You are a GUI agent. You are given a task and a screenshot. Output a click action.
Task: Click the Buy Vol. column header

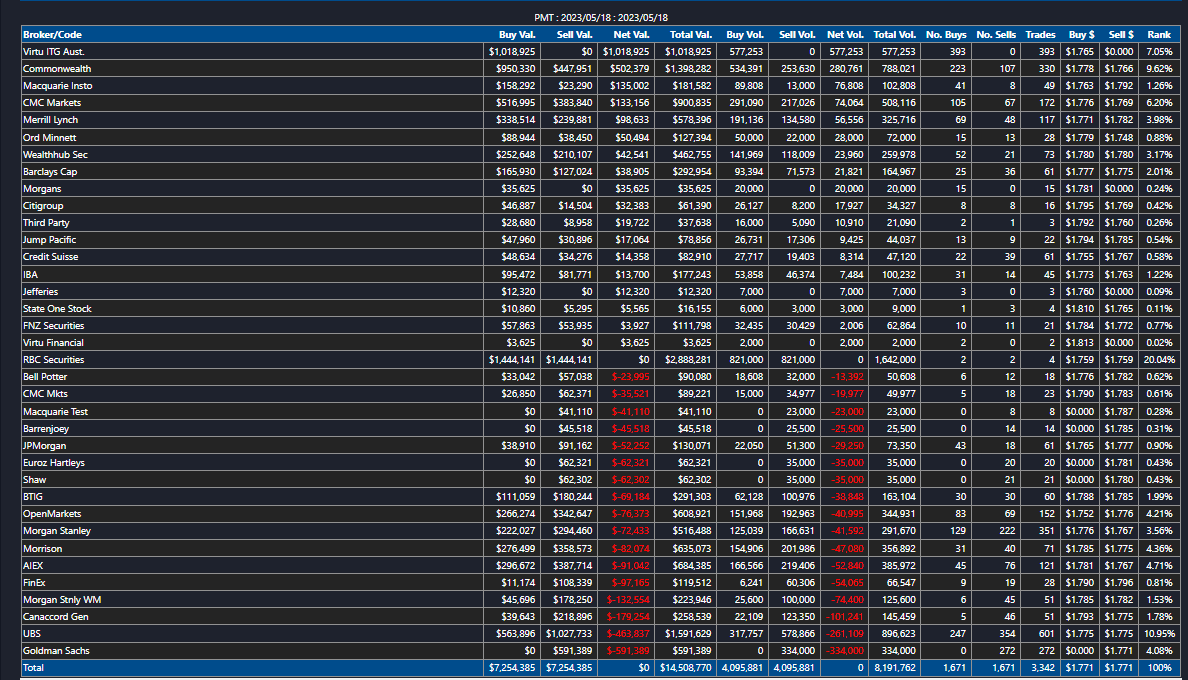745,35
